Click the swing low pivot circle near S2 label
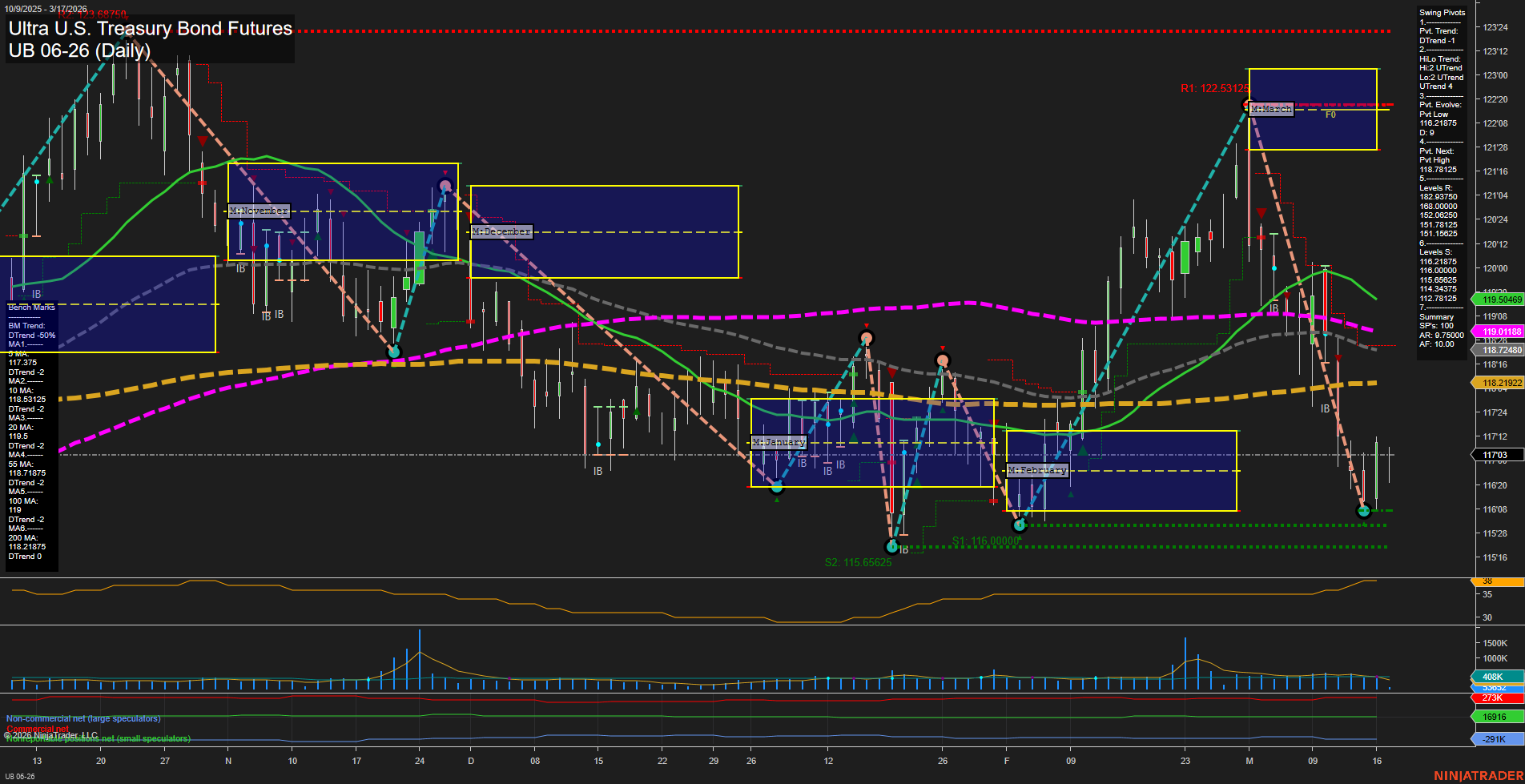This screenshot has height=784, width=1525. click(x=892, y=547)
